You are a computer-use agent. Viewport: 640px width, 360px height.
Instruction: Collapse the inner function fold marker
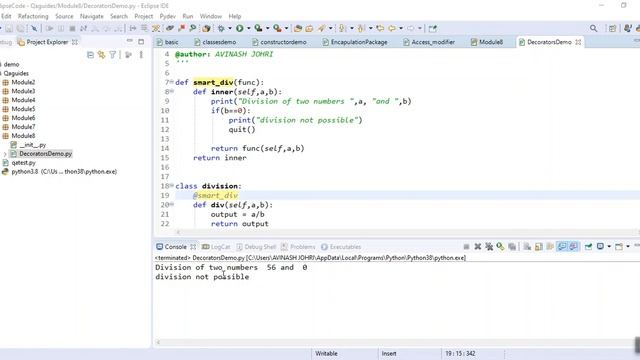(172, 91)
